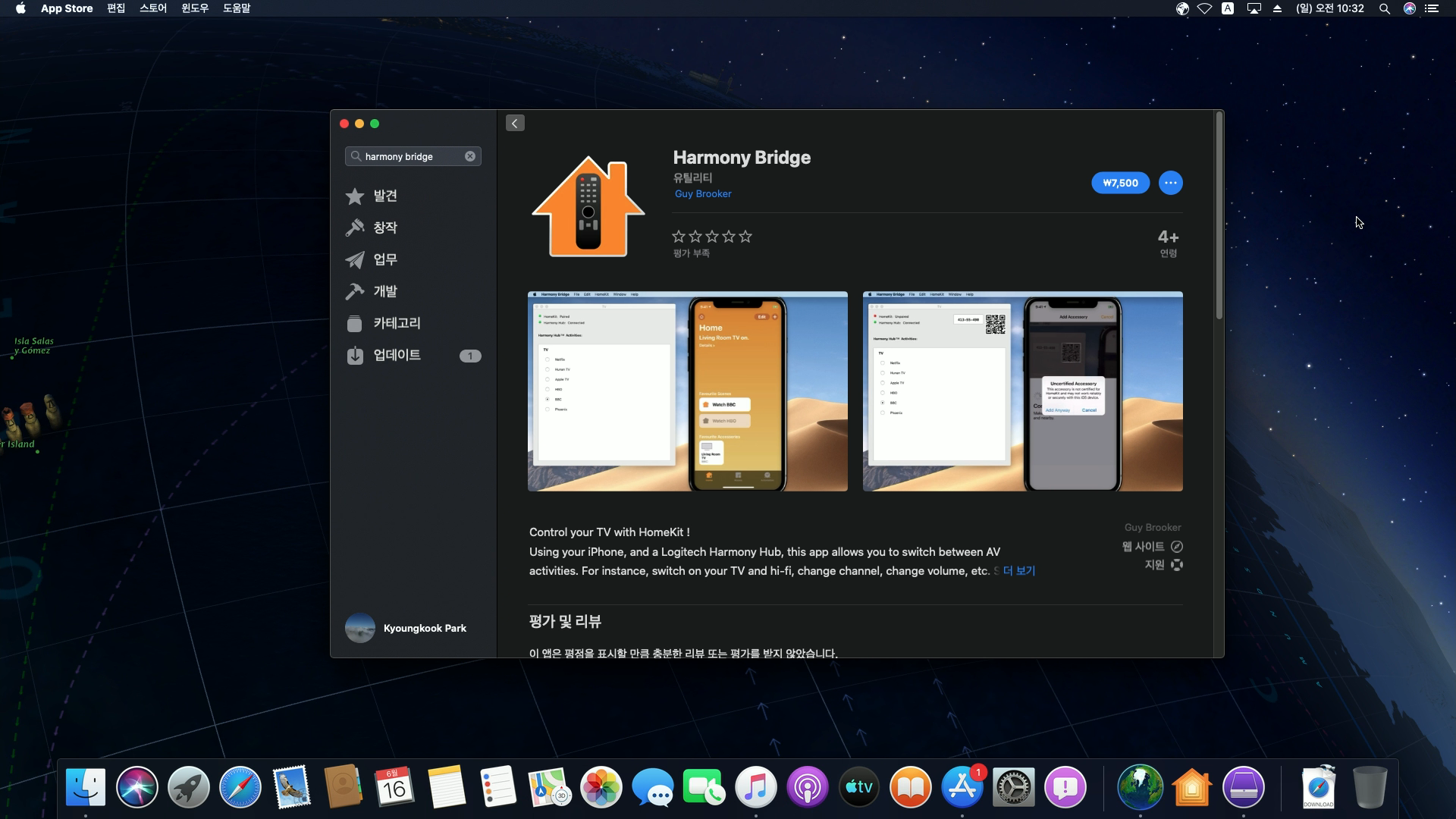Buy the app for ₩7,500
The width and height of the screenshot is (1456, 819).
point(1120,183)
